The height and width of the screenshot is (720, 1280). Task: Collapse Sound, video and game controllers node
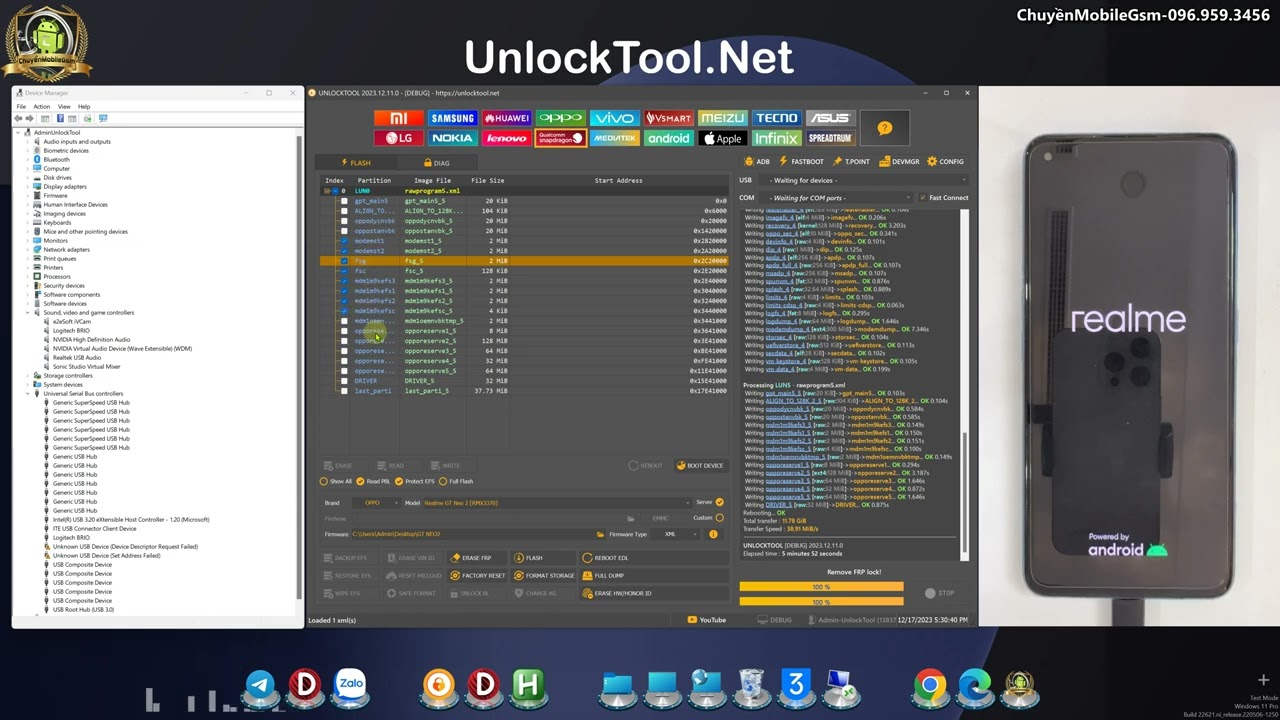[28, 313]
